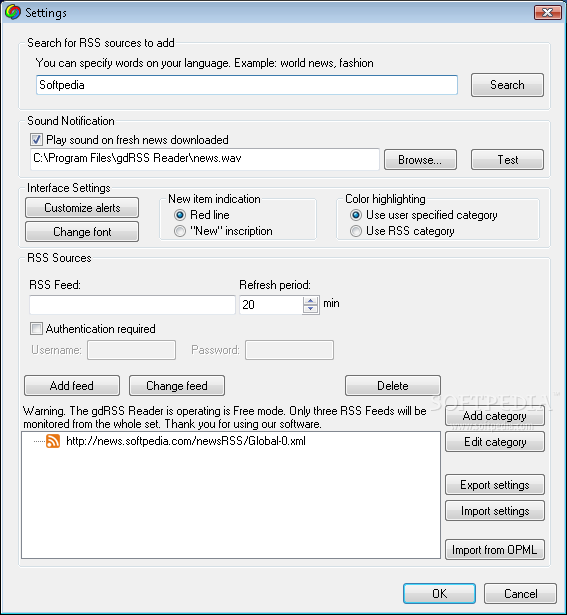Image resolution: width=567 pixels, height=615 pixels.
Task: Click the Add feed button
Action: tap(72, 386)
